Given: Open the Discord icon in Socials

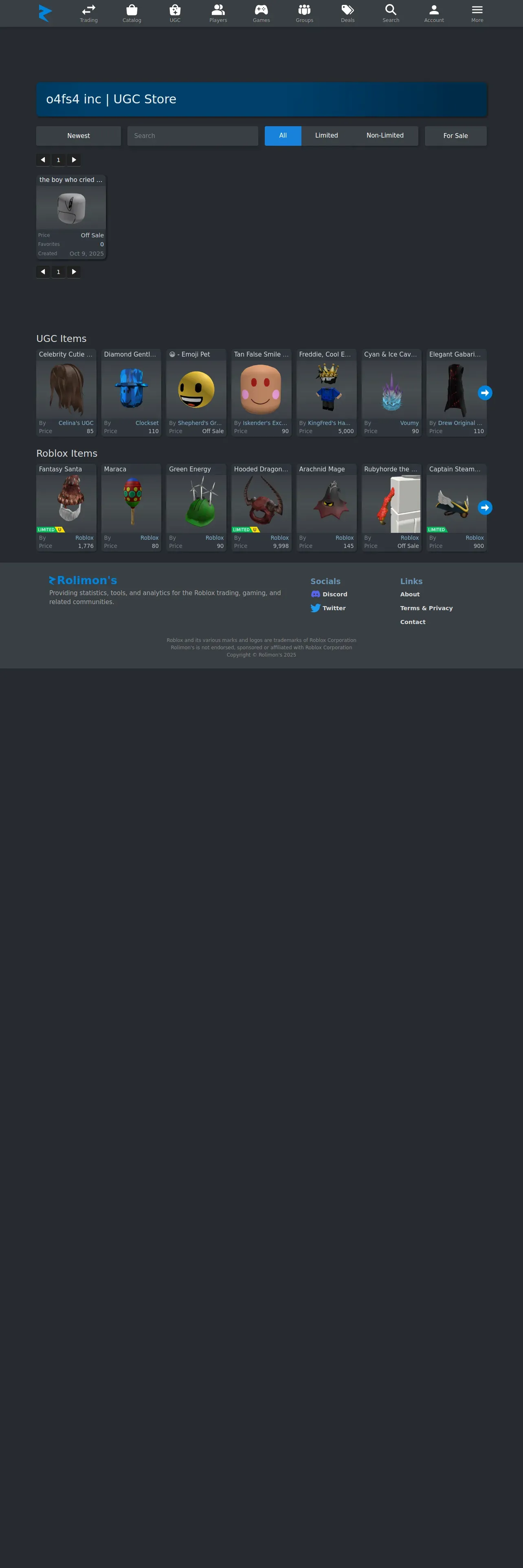Looking at the screenshot, I should tap(315, 594).
